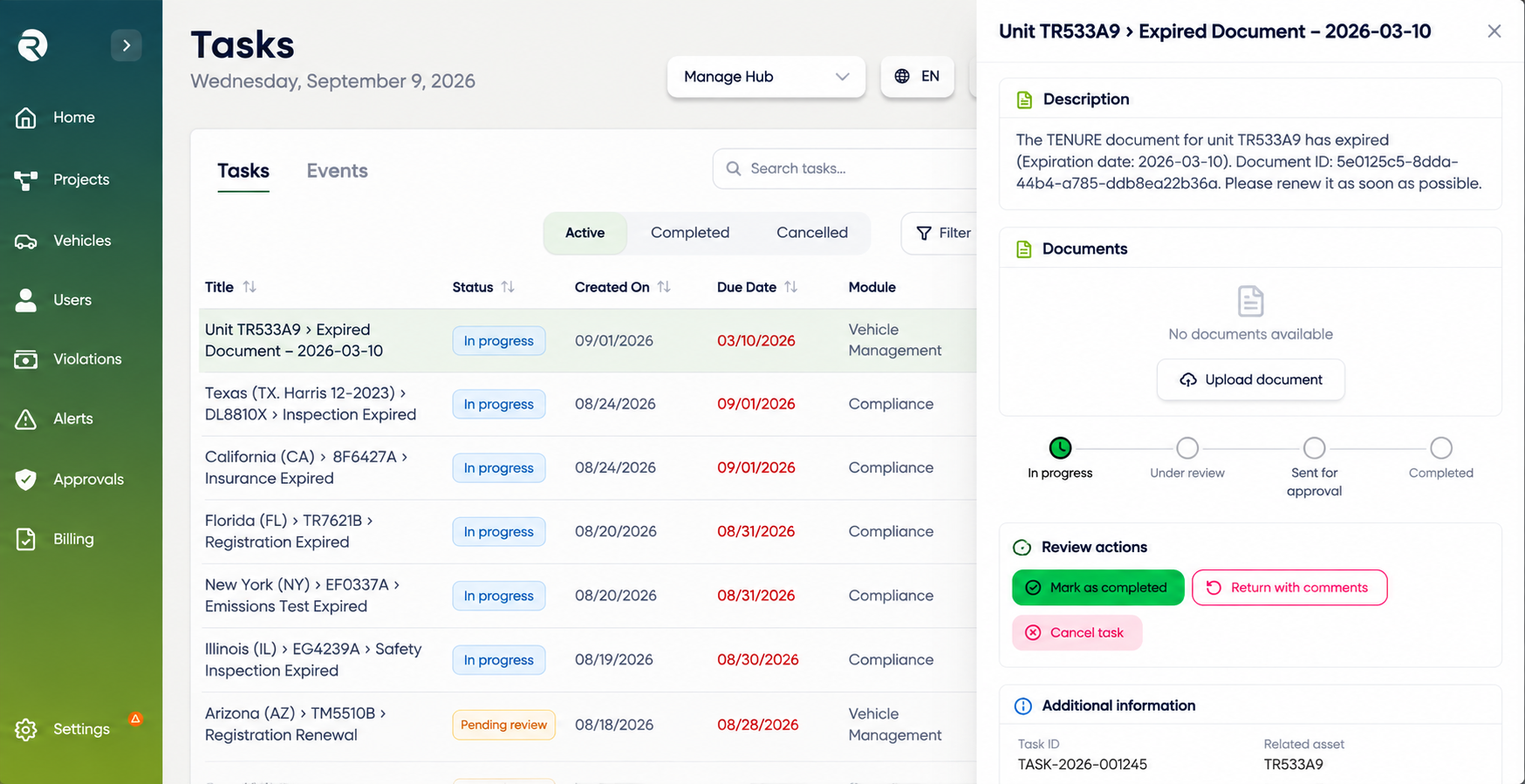
Task: Click the empty documents file icon
Action: pyautogui.click(x=1251, y=302)
